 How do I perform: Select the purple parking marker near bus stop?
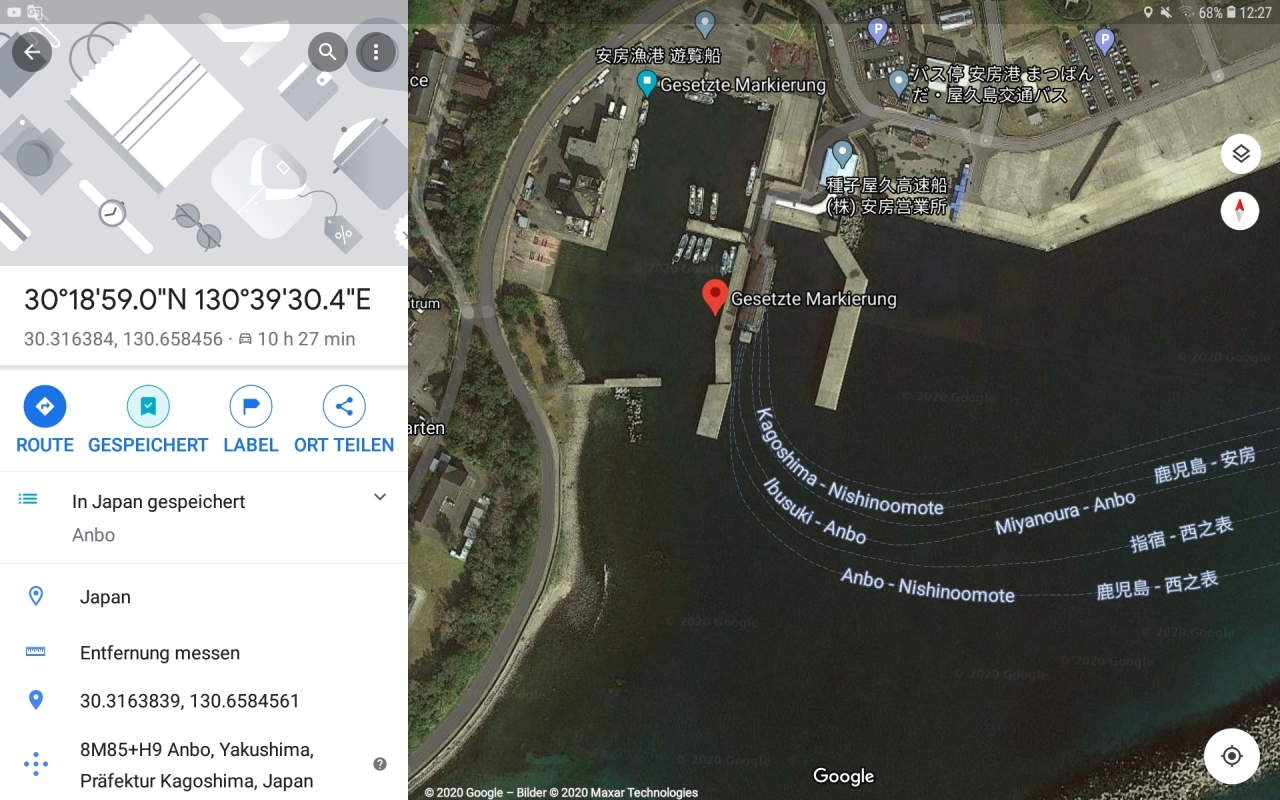tap(878, 31)
